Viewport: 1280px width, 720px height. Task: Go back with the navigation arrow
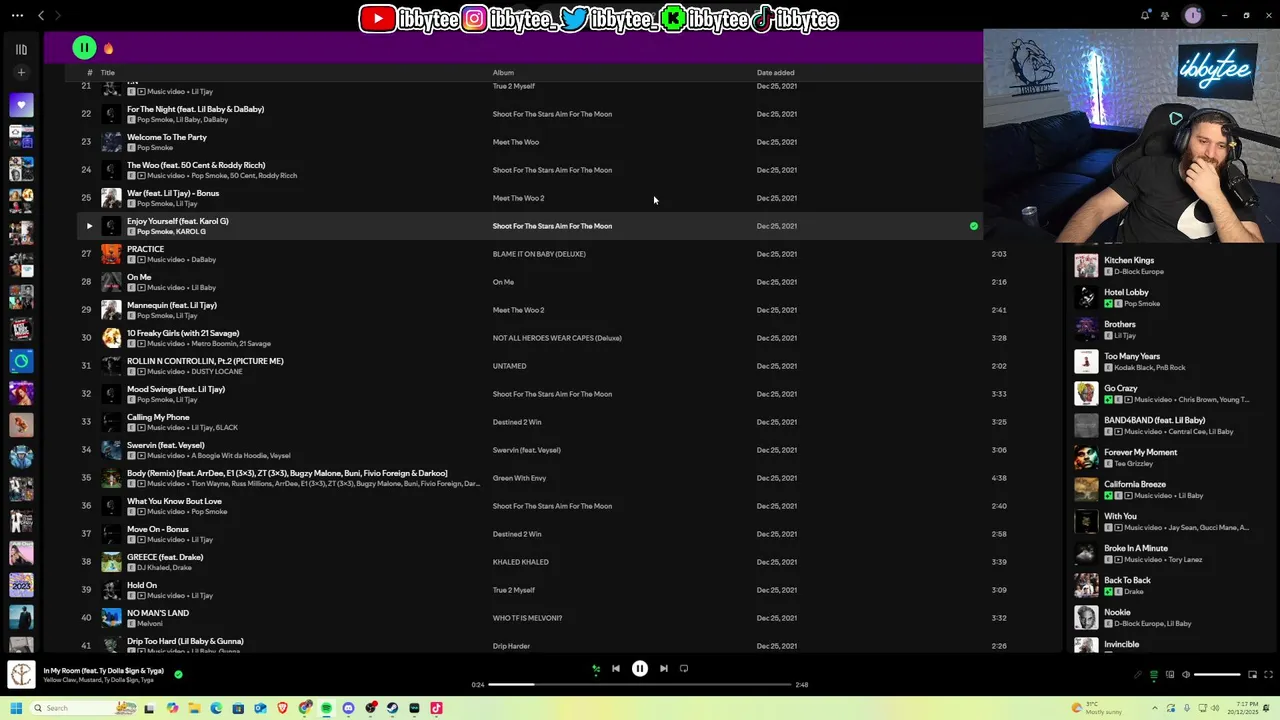click(x=41, y=15)
